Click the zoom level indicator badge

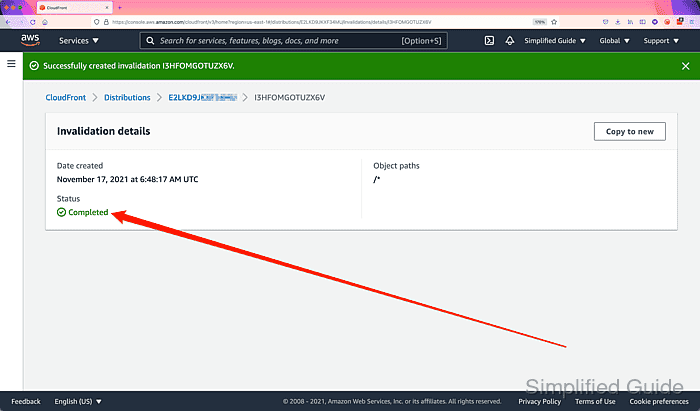[540, 22]
